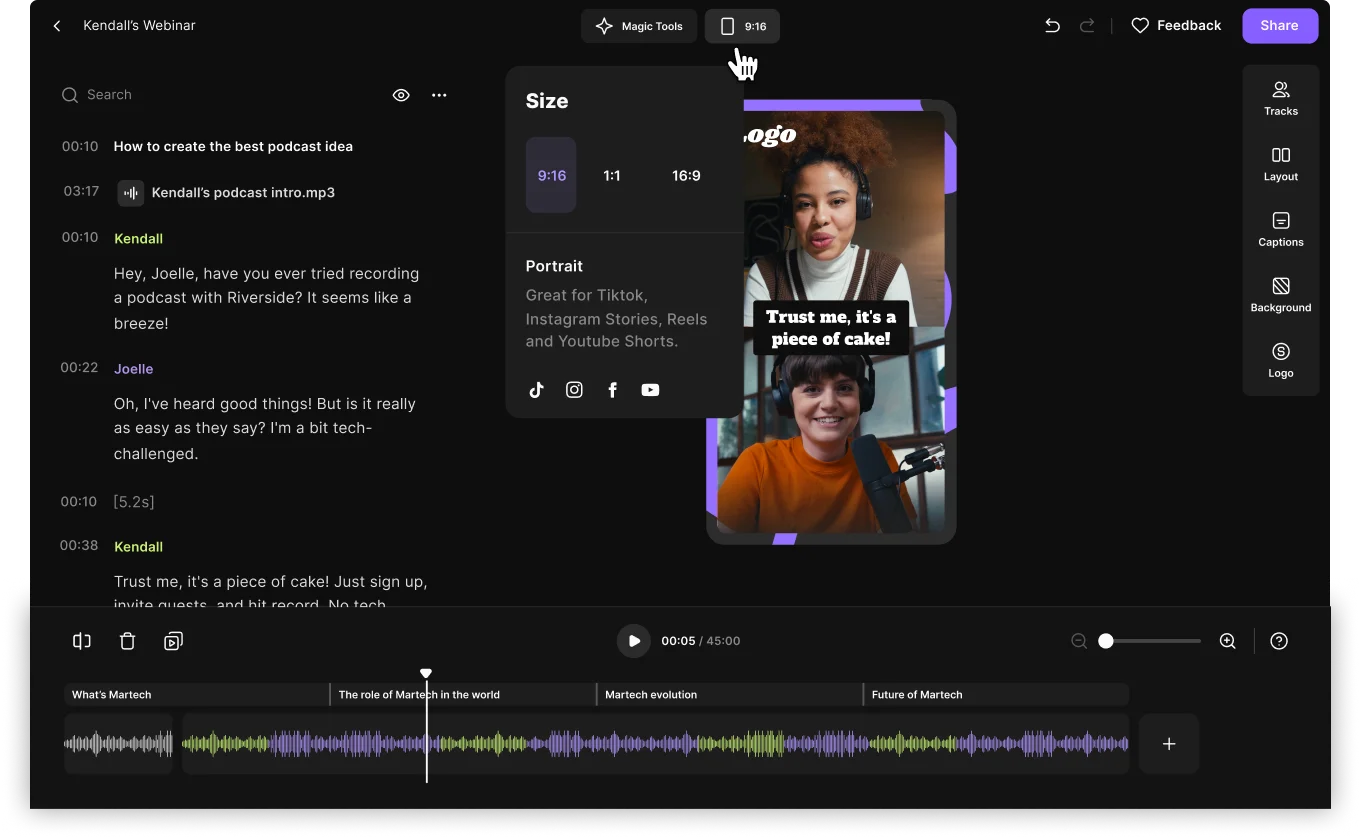Open the transcript three-dot options menu
This screenshot has width=1359, height=838.
(x=439, y=94)
